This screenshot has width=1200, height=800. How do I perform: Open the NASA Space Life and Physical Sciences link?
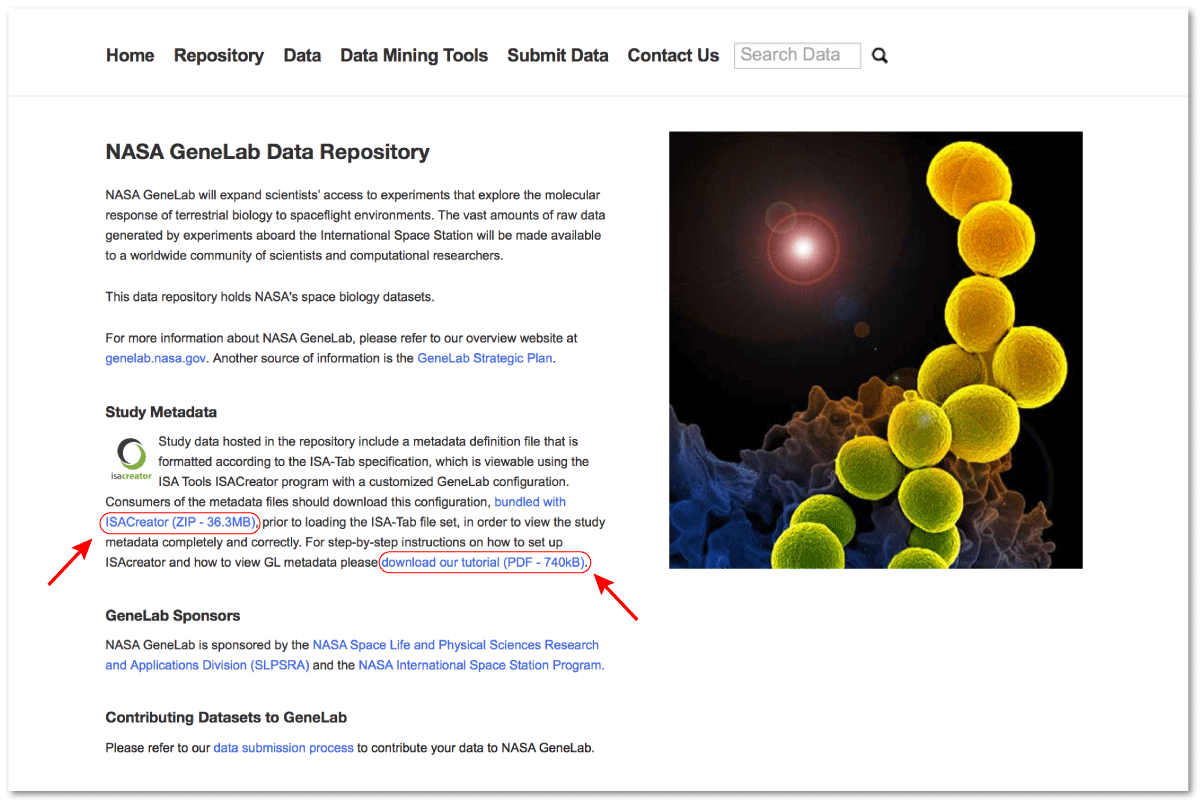pyautogui.click(x=353, y=655)
